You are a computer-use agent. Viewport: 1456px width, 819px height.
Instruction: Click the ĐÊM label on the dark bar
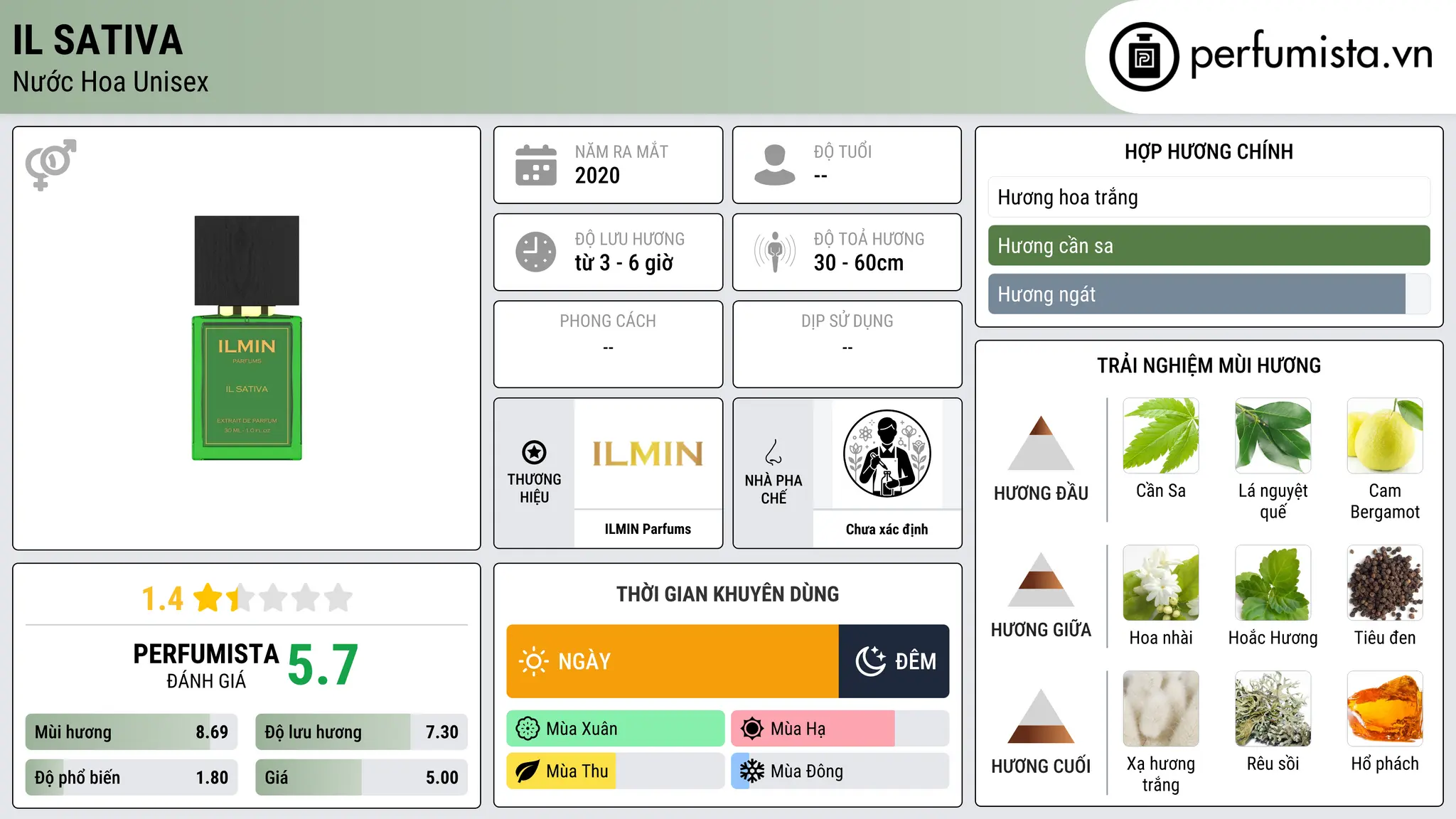click(916, 661)
